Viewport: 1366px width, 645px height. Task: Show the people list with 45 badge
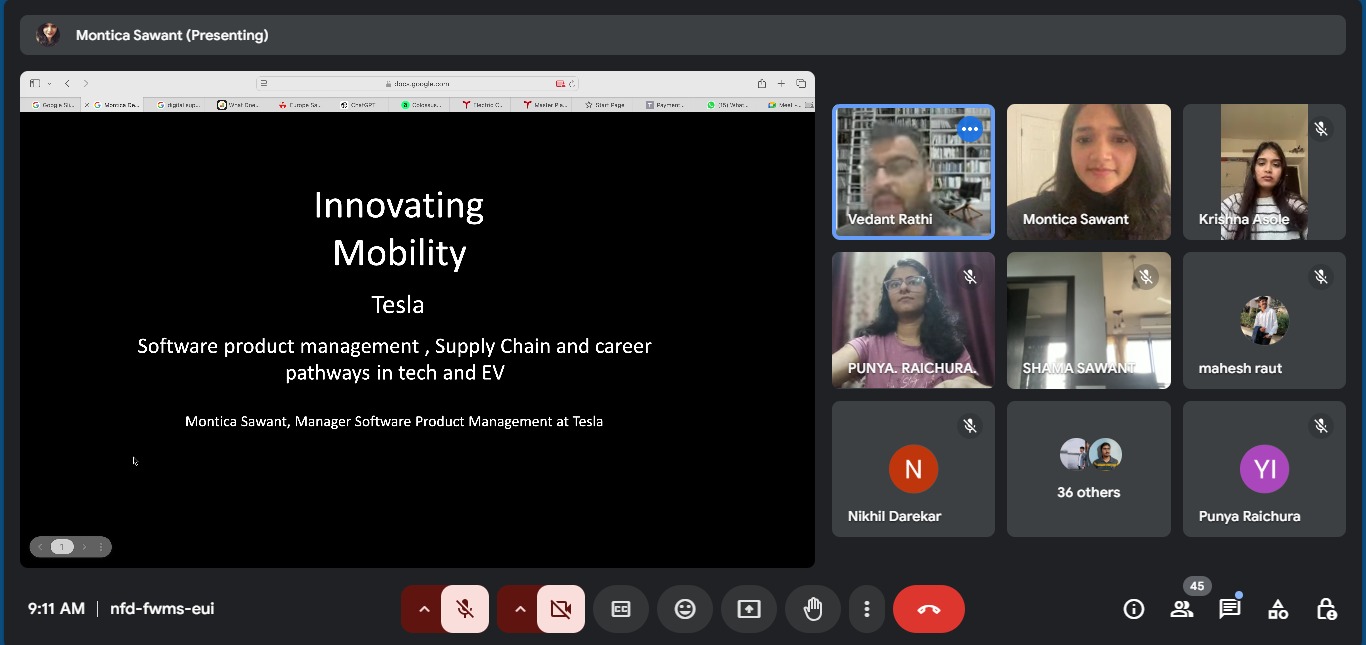1182,609
